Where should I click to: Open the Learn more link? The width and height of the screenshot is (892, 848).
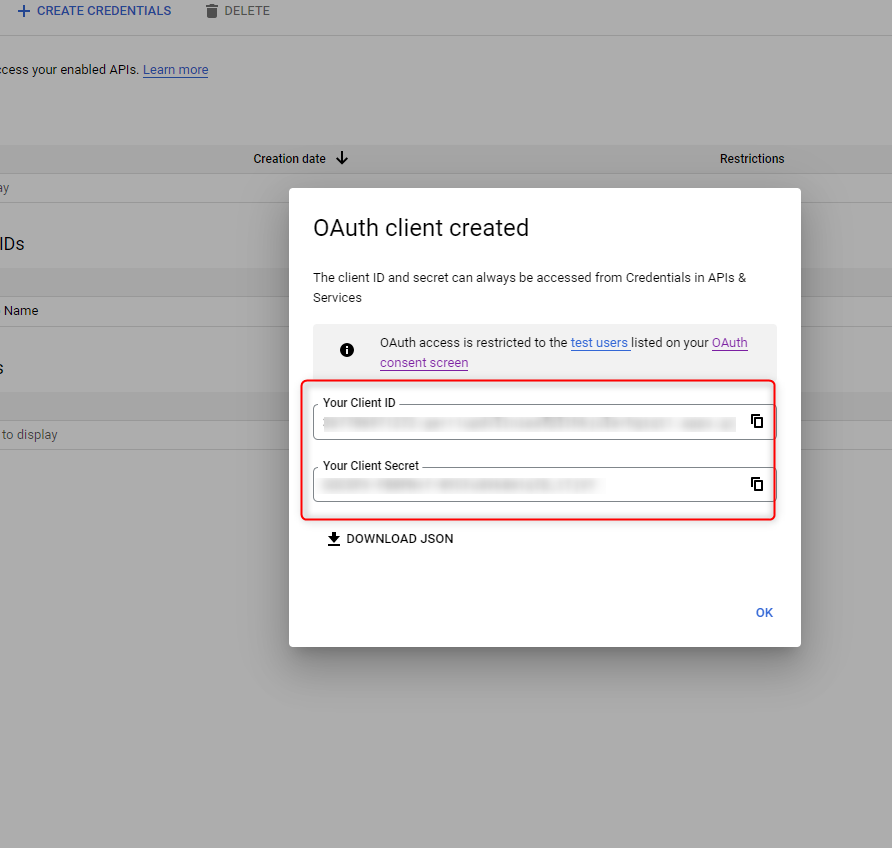[x=175, y=70]
